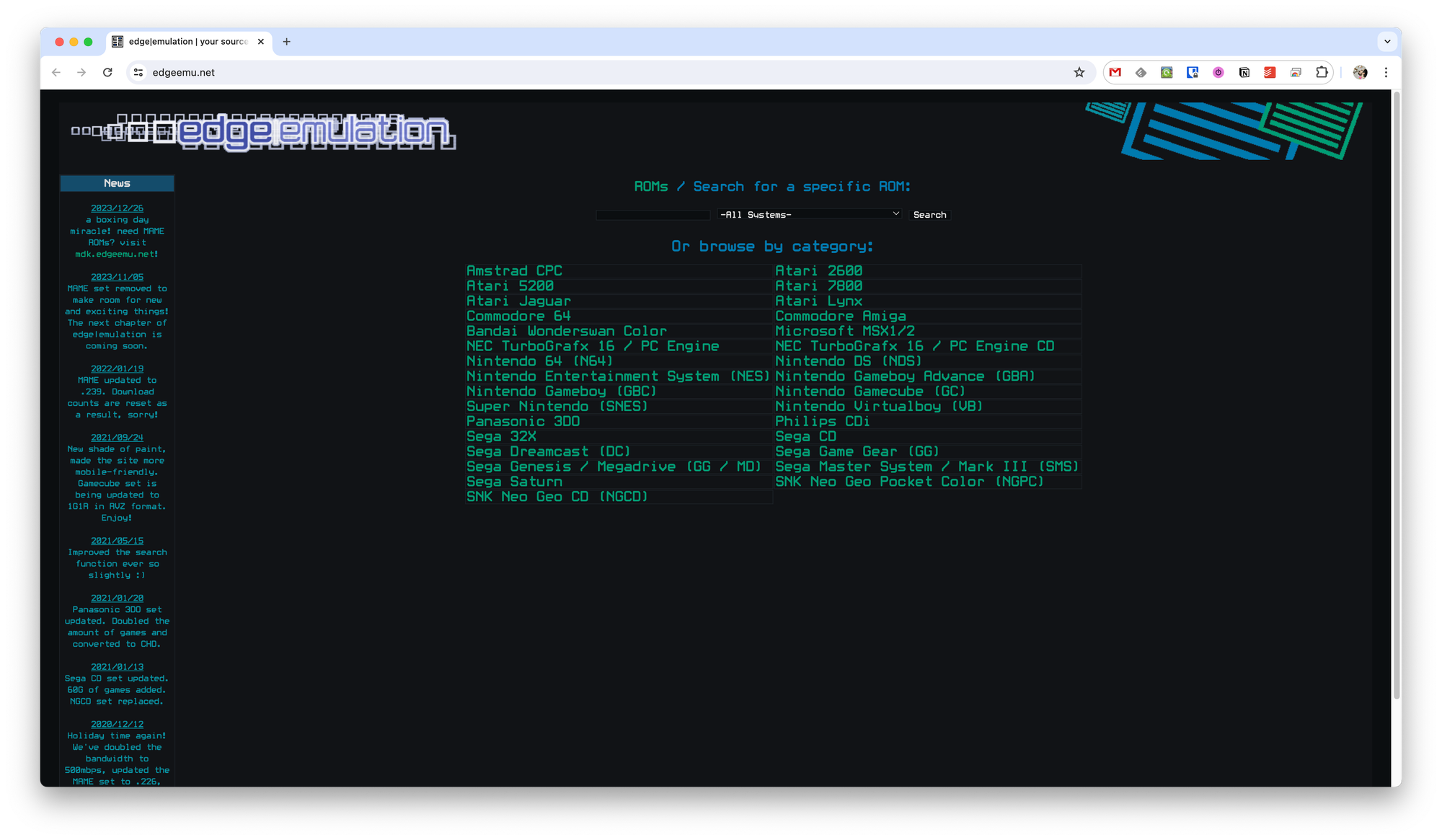Image resolution: width=1442 pixels, height=840 pixels.
Task: Click the Gmail extension icon
Action: (1115, 72)
